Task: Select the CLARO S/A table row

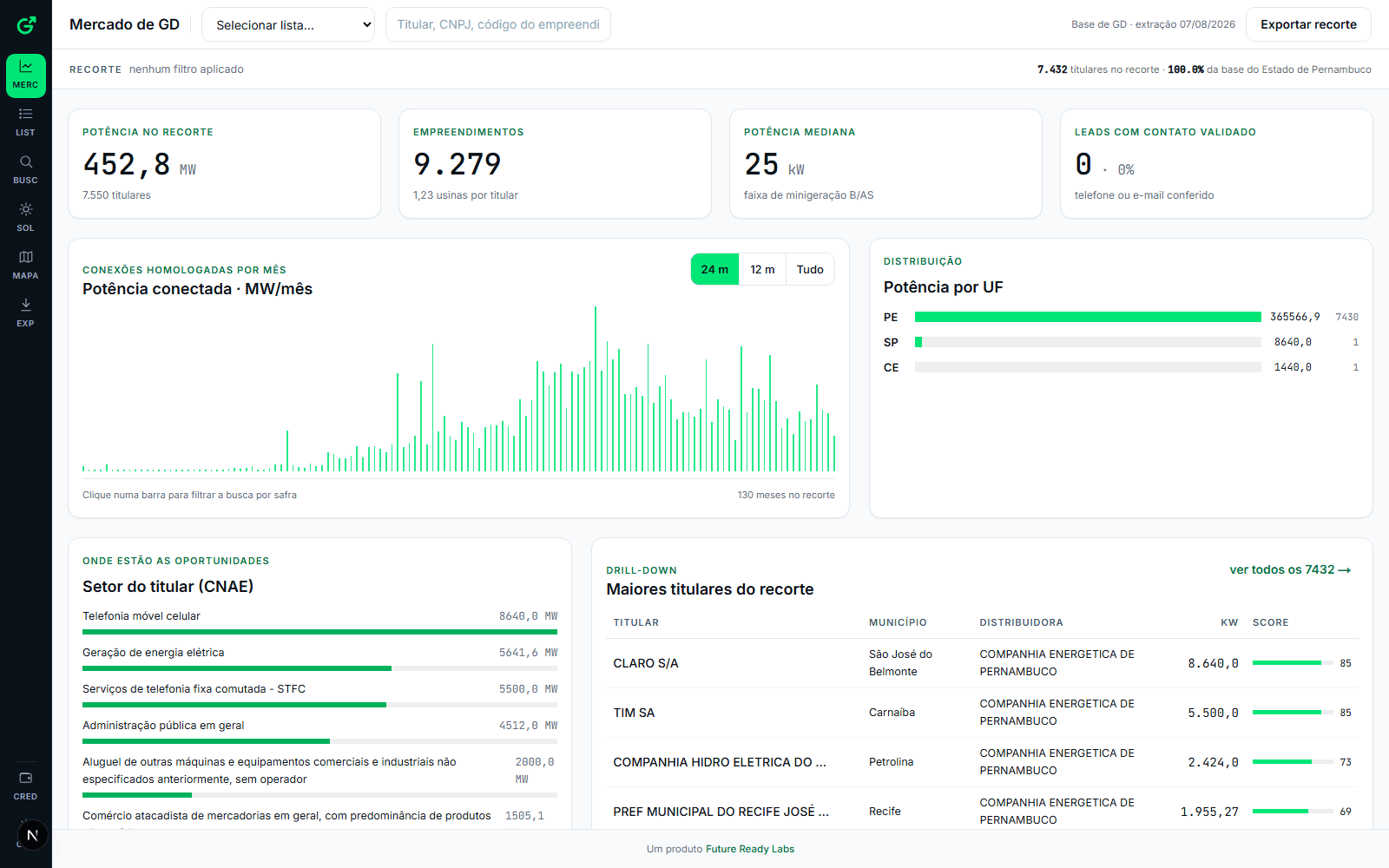Action: click(x=982, y=663)
